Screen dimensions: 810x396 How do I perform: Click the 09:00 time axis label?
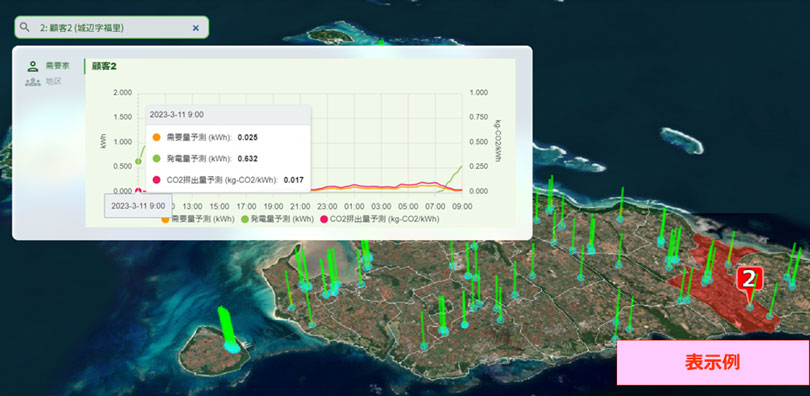pos(462,206)
